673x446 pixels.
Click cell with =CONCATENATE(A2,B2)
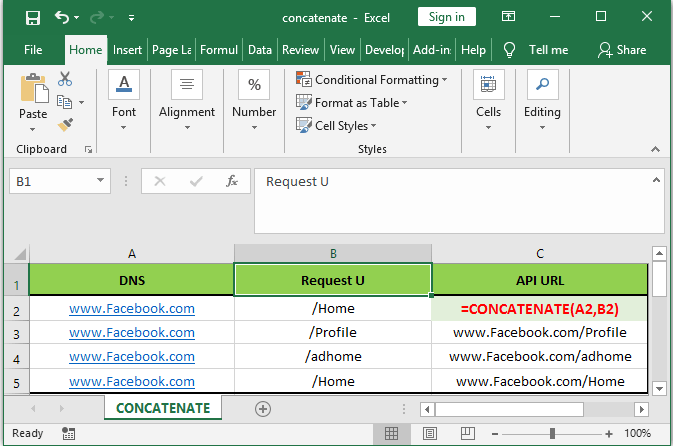coord(540,309)
